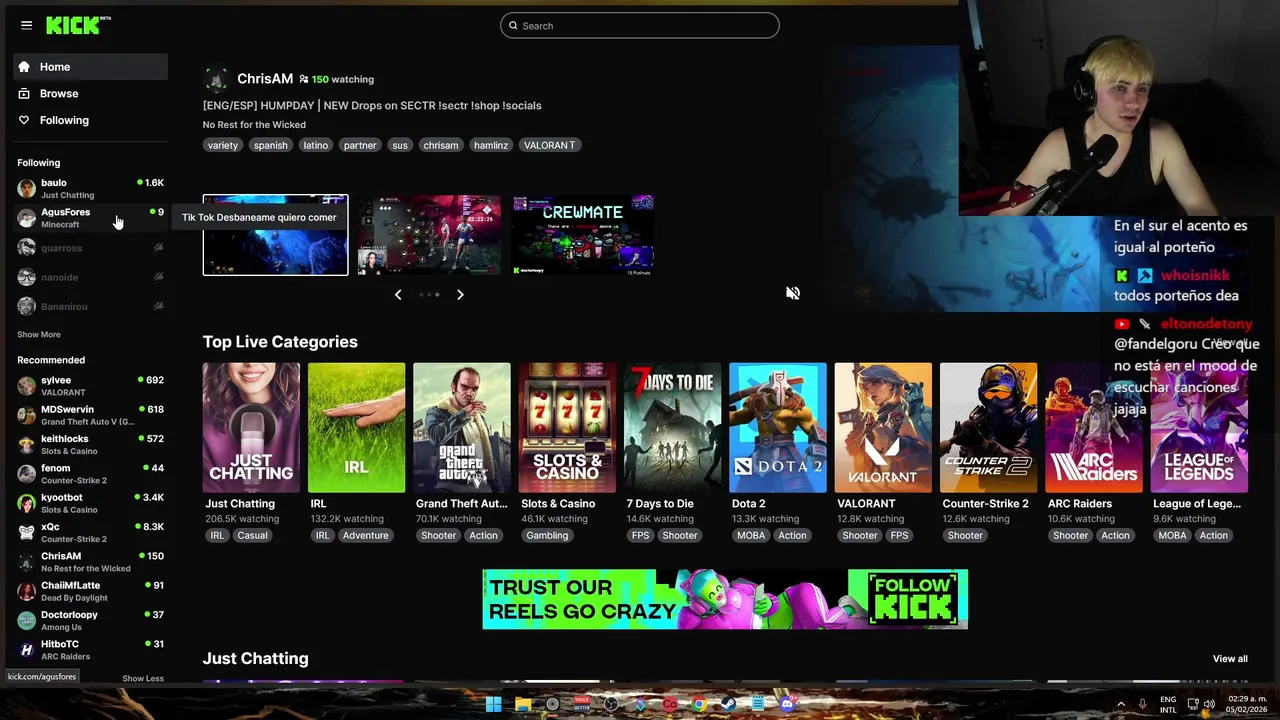This screenshot has height=720, width=1280.
Task: Click 'View all' for Just Chatting section
Action: click(1230, 659)
